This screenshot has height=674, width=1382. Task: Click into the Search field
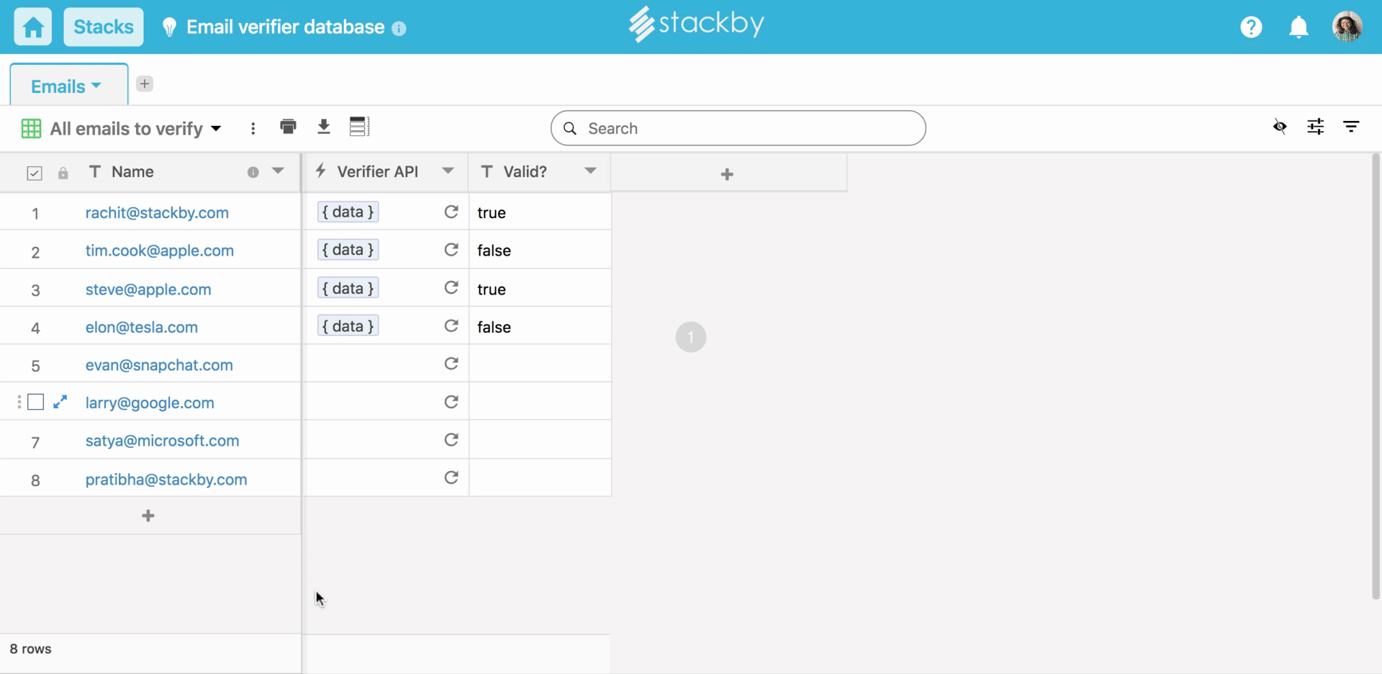tap(738, 128)
